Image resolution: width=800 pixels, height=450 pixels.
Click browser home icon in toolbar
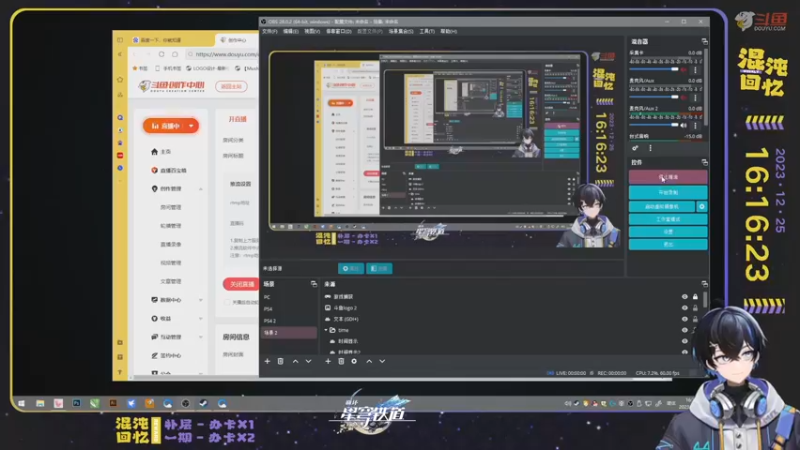[x=175, y=54]
